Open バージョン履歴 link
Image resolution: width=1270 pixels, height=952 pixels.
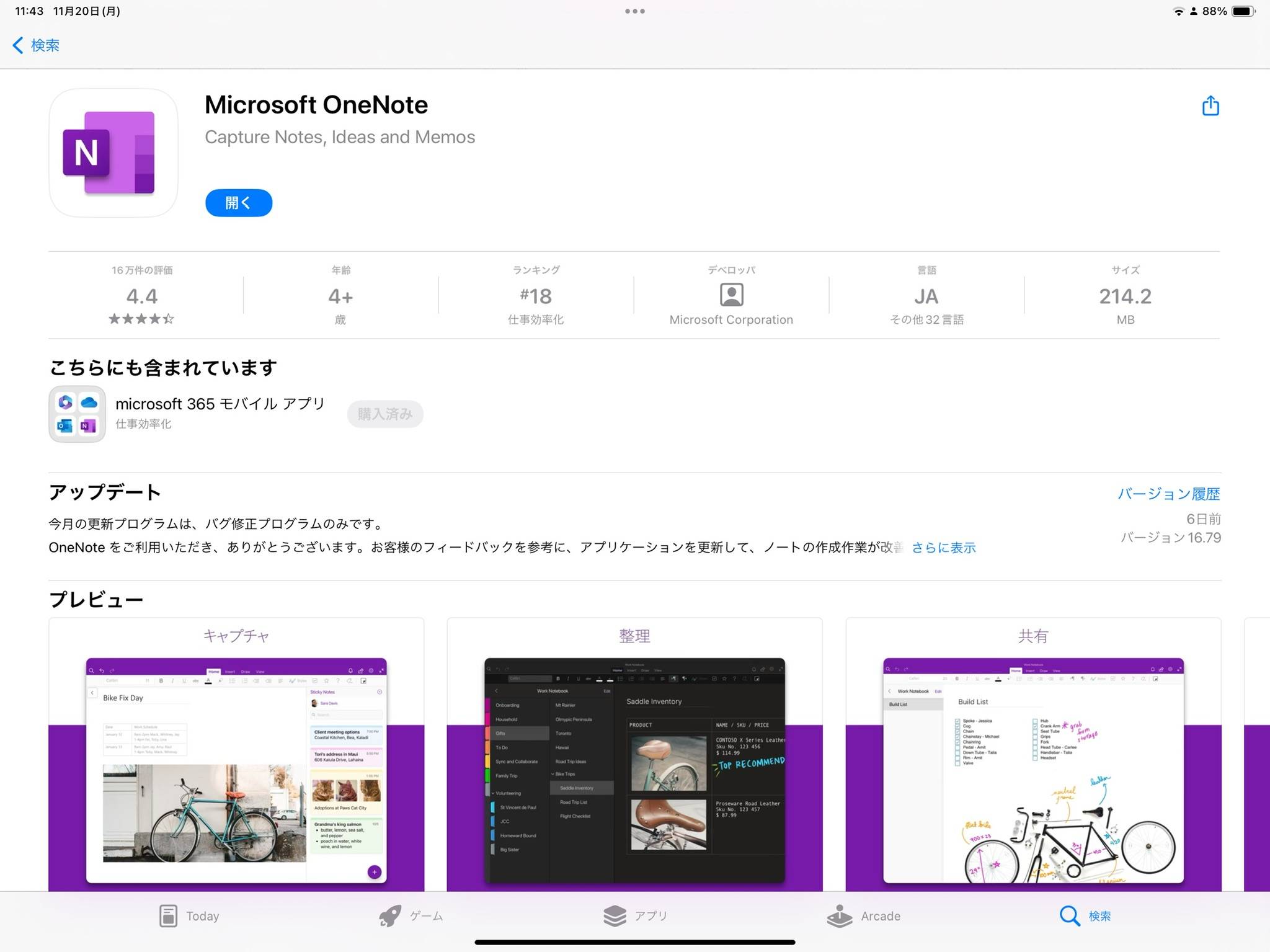[1169, 494]
